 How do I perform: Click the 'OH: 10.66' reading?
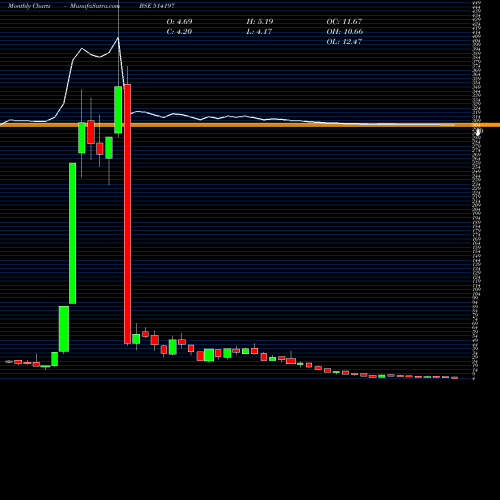(345, 31)
